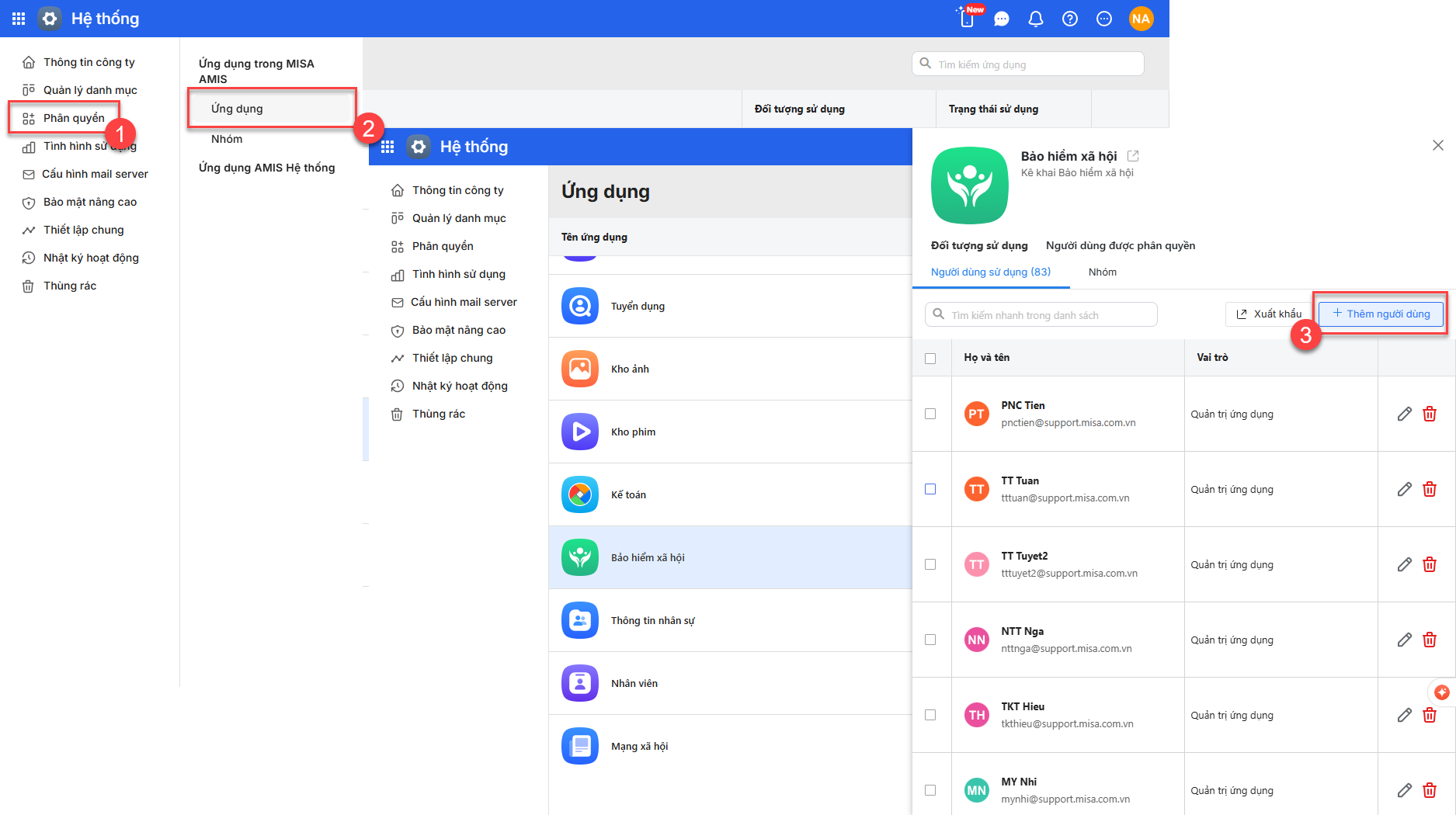The height and width of the screenshot is (815, 1456).
Task: Edit the PNC Tien user role
Action: (1404, 414)
